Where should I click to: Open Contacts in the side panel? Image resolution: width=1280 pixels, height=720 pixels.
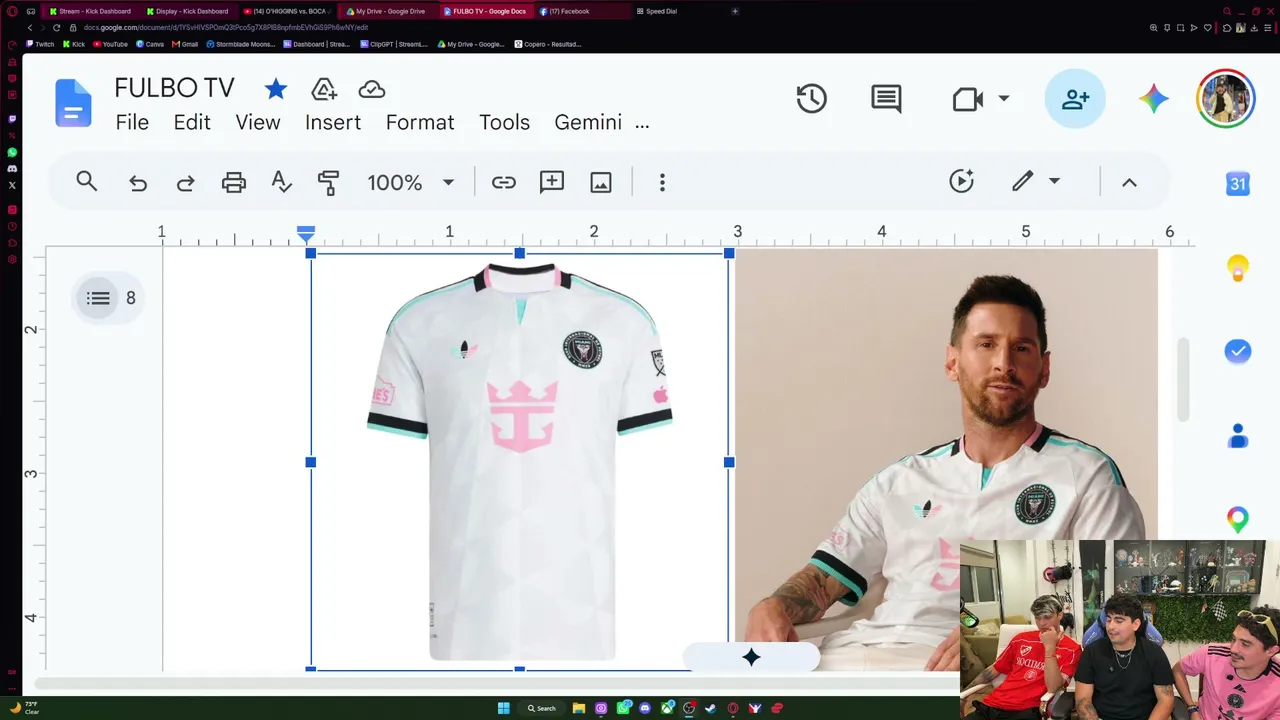tap(1238, 436)
